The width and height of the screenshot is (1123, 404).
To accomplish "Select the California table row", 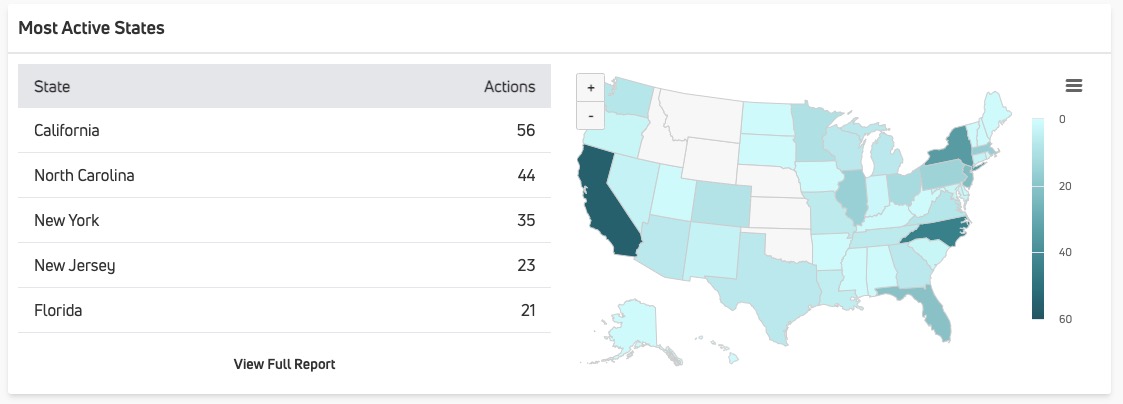I will [284, 130].
